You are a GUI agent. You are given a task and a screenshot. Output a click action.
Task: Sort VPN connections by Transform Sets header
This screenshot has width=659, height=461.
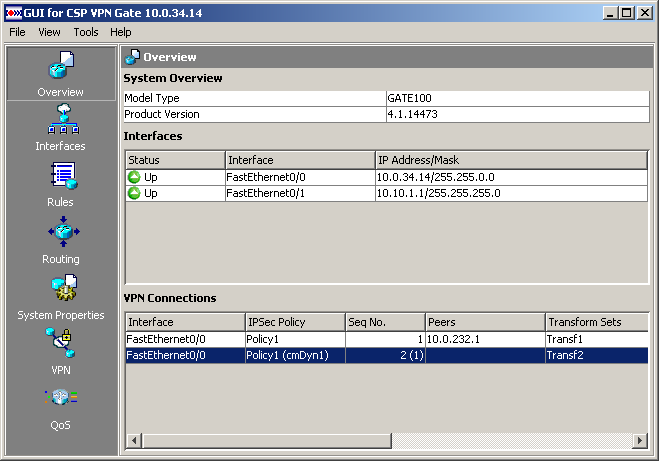point(597,322)
